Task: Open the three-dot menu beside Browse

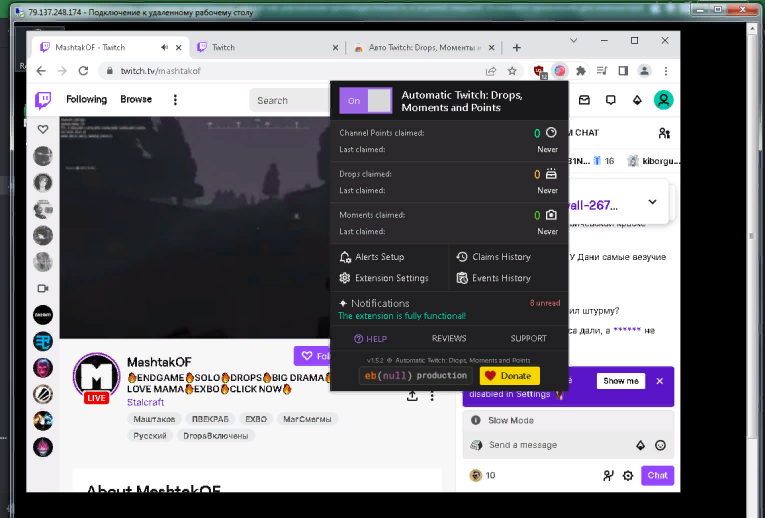Action: (175, 100)
